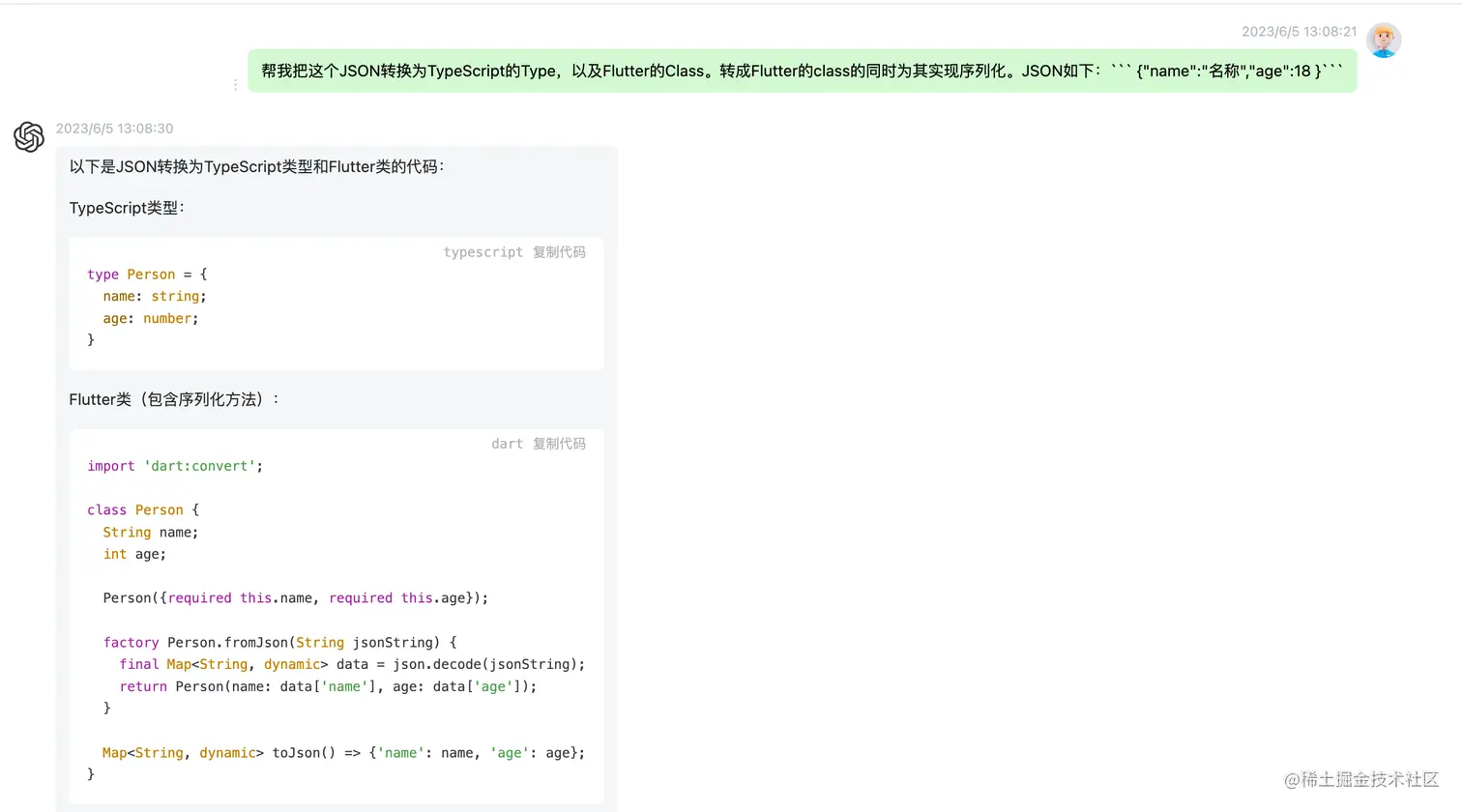Copy the dart code block
The image size is (1462, 812).
[x=559, y=444]
